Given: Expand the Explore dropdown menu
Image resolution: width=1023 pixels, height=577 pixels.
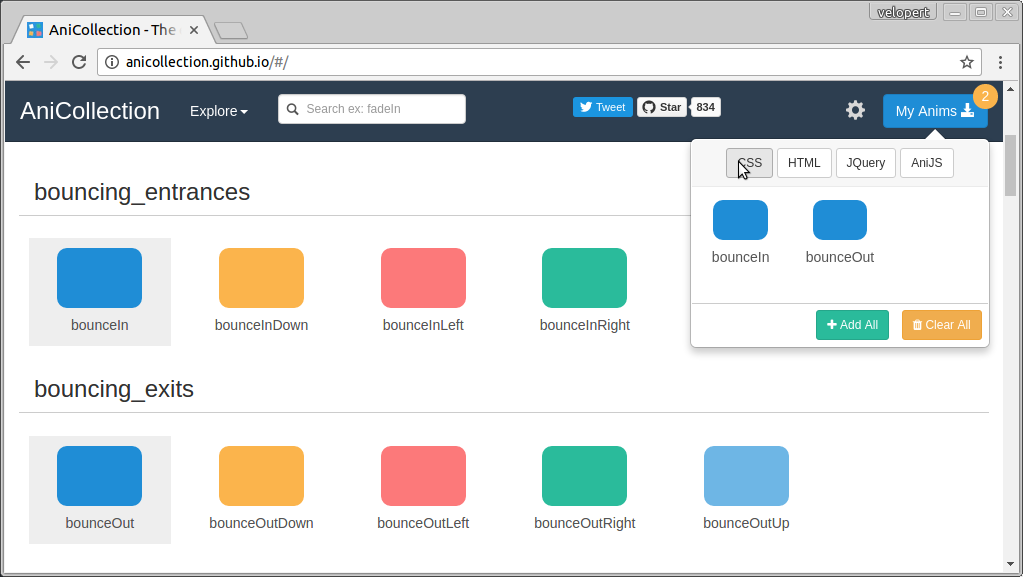Looking at the screenshot, I should point(219,111).
